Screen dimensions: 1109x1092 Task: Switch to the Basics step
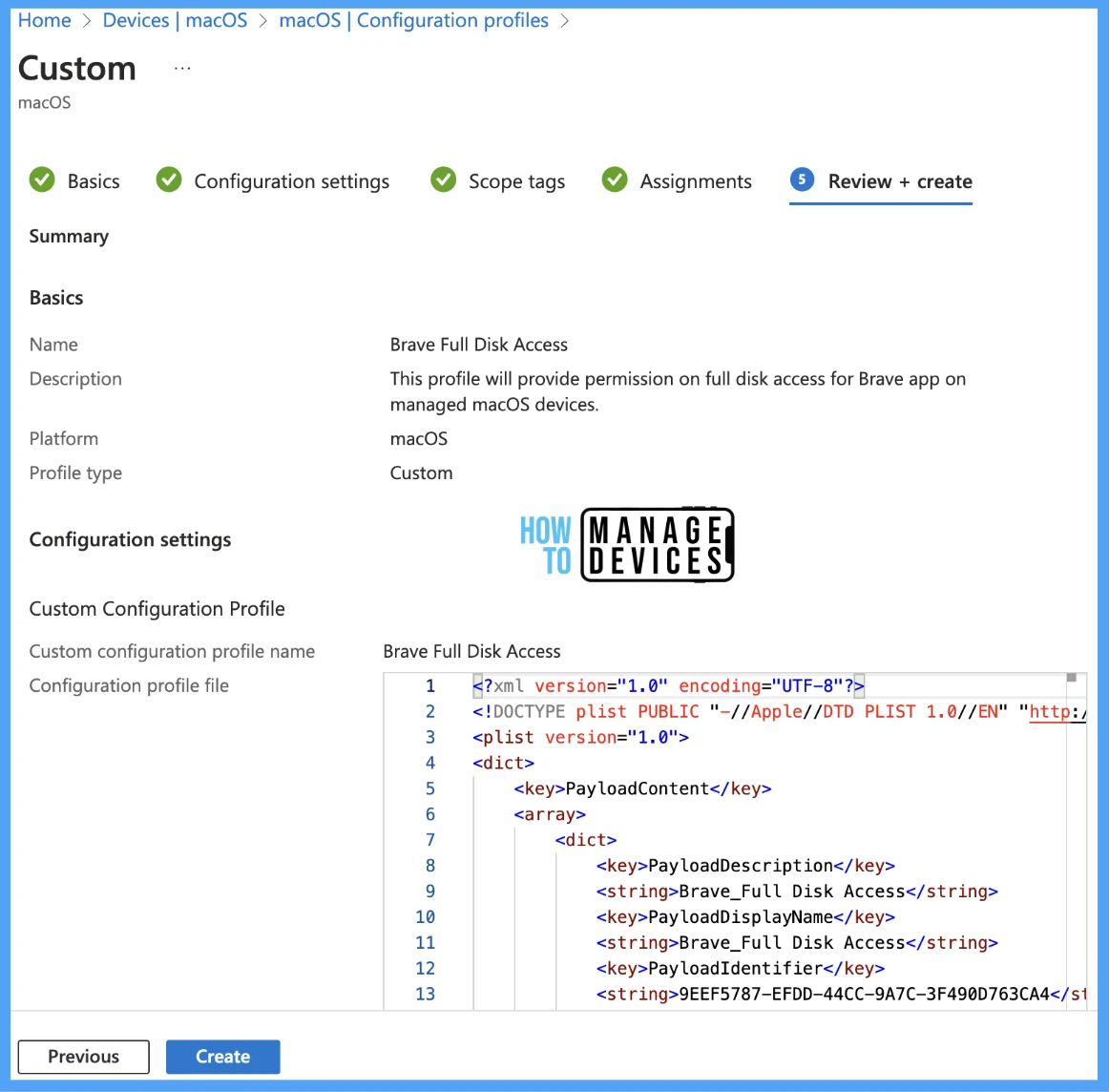coord(94,181)
